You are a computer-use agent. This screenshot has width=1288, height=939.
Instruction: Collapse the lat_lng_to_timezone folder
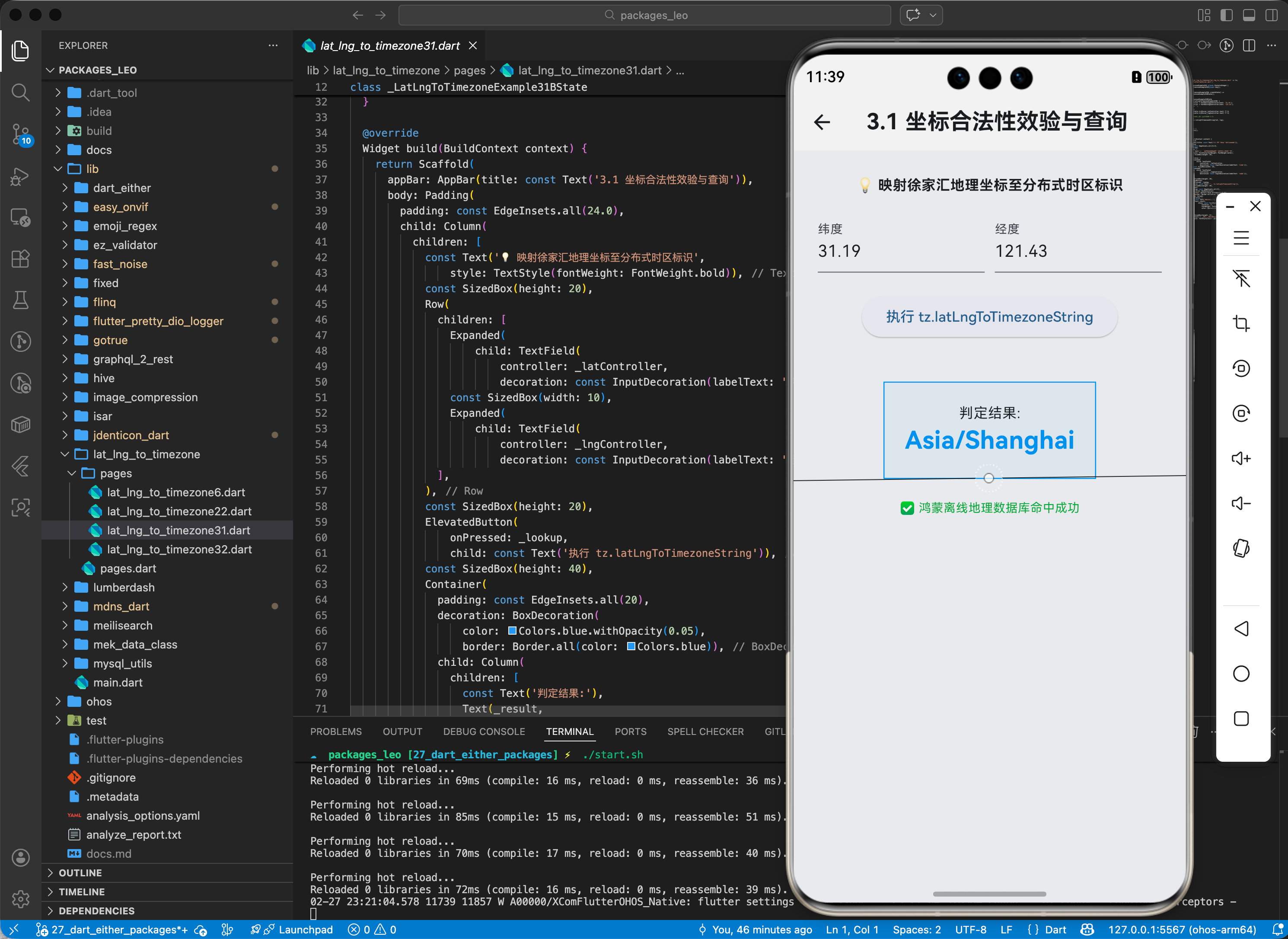[x=146, y=454]
